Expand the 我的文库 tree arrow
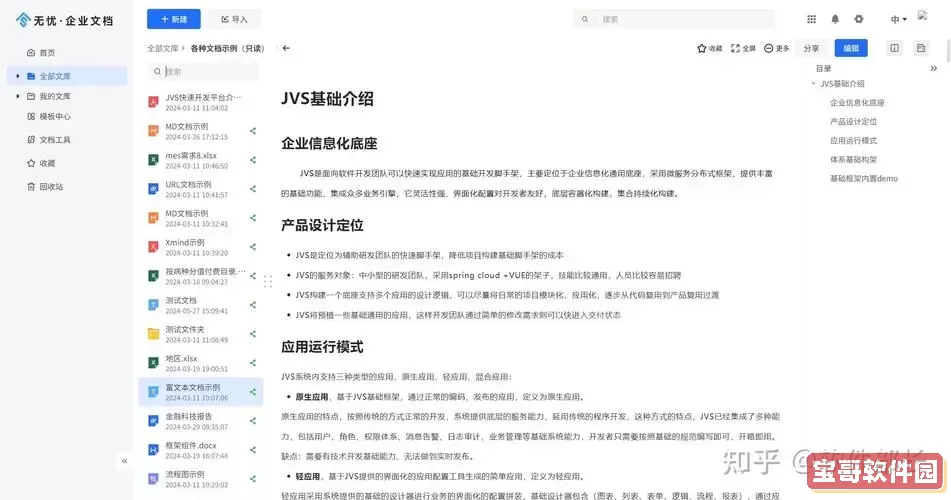Image resolution: width=951 pixels, height=500 pixels. coord(18,96)
